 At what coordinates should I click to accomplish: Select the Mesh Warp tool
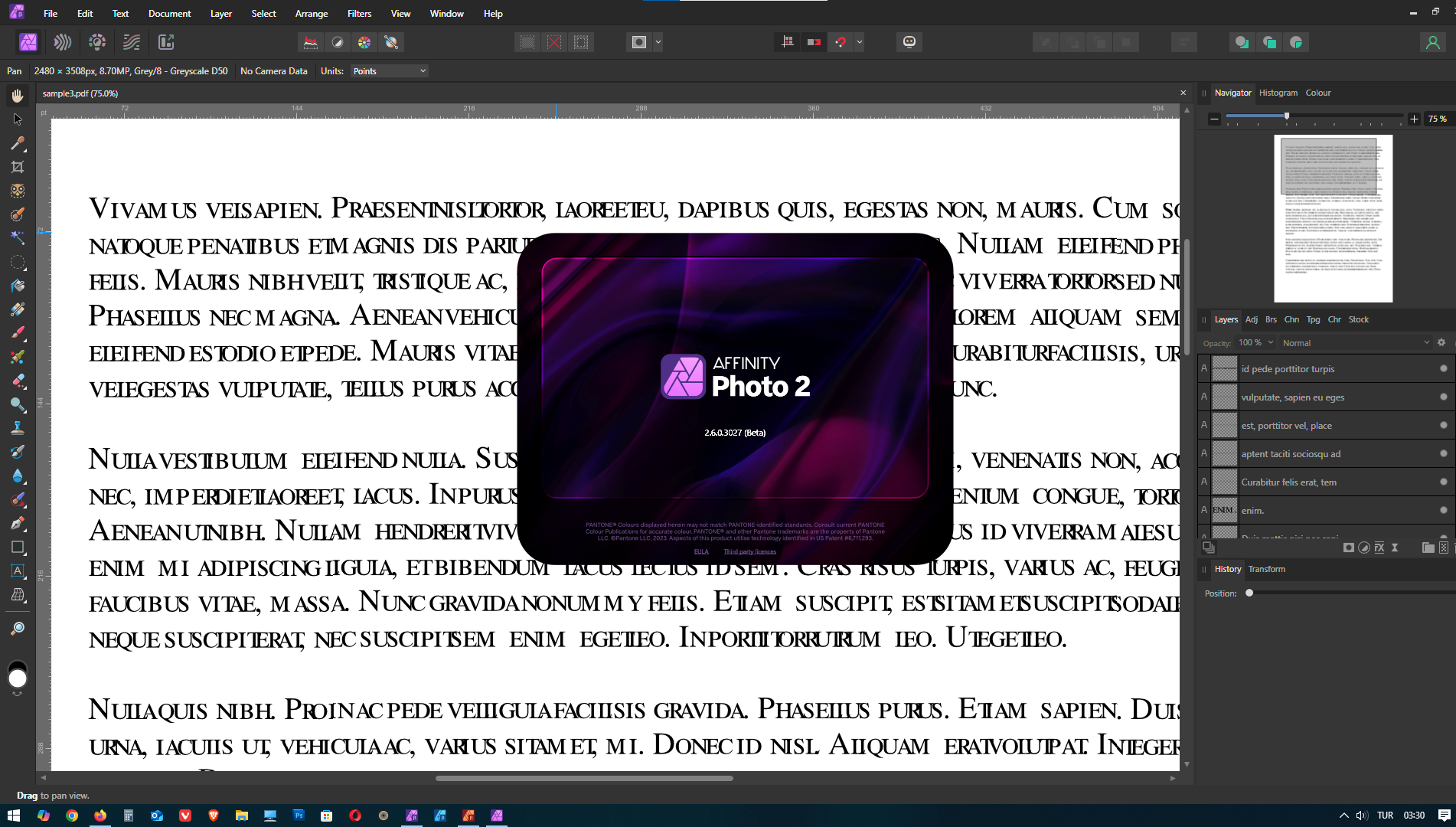tap(18, 594)
